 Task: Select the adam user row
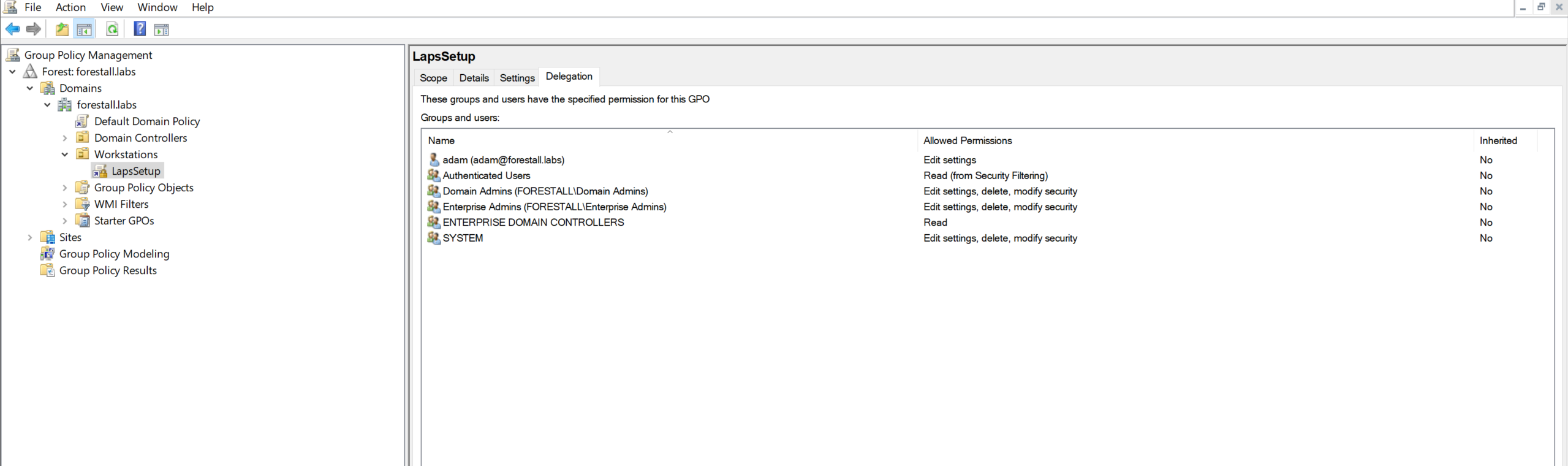(503, 160)
